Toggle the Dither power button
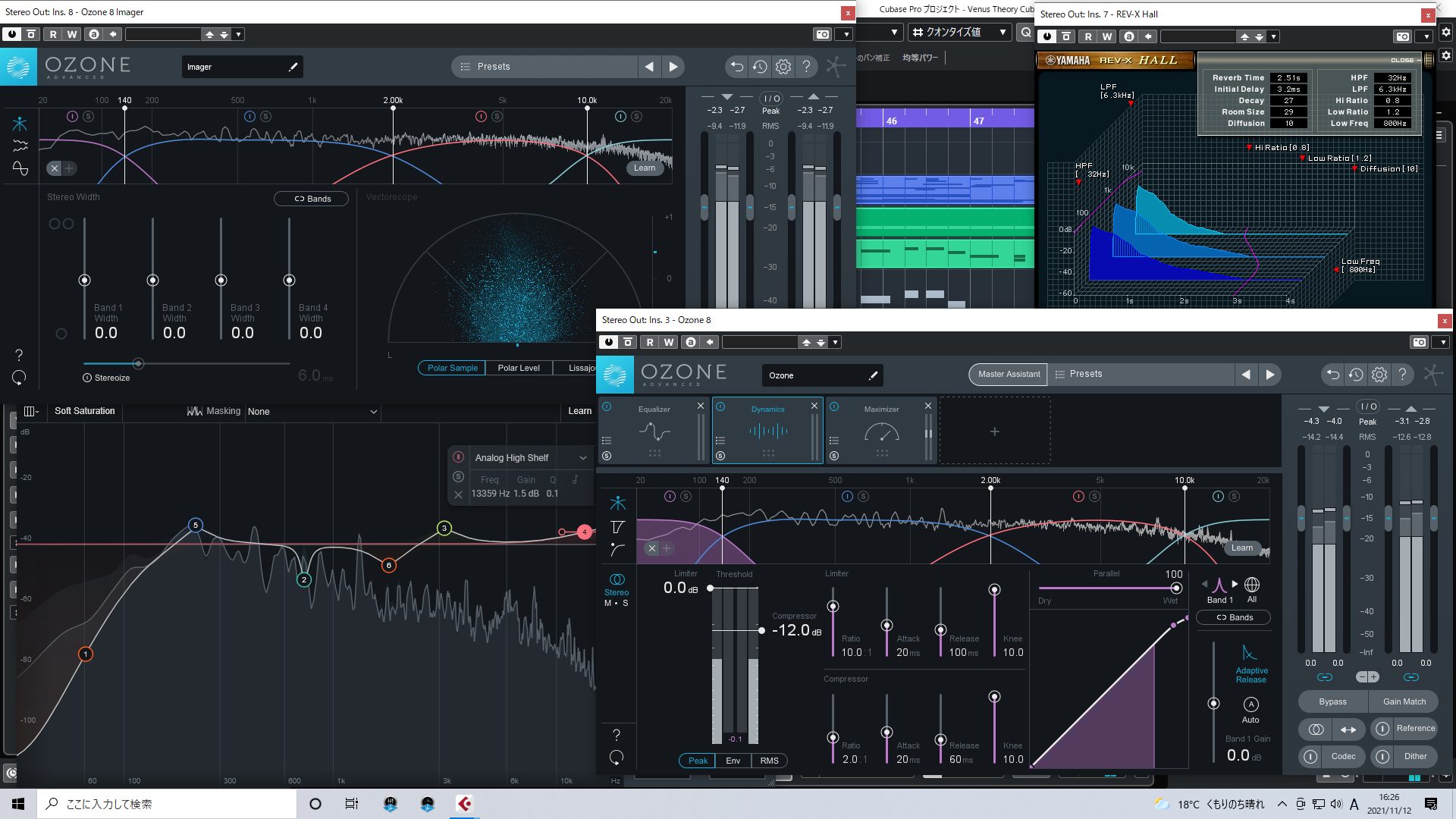 (1382, 756)
